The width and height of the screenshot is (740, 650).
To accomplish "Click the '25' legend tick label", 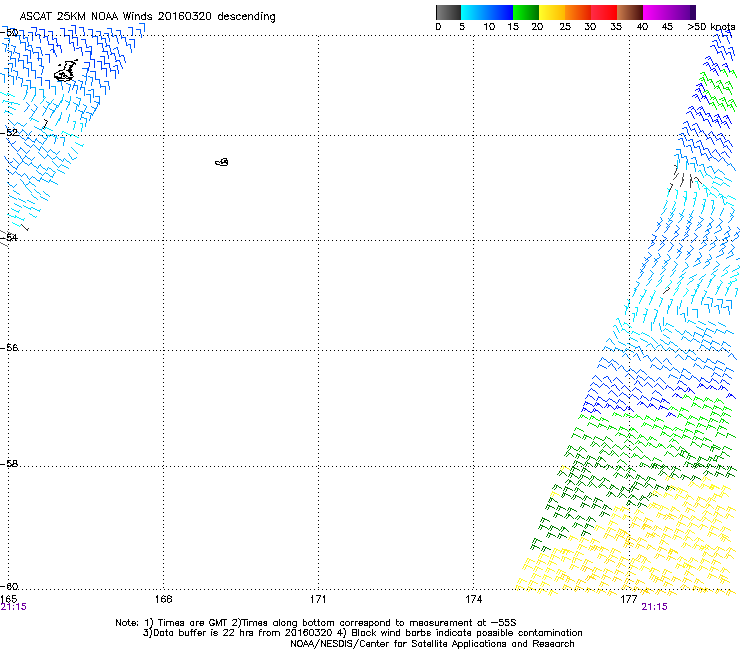I will coord(565,27).
